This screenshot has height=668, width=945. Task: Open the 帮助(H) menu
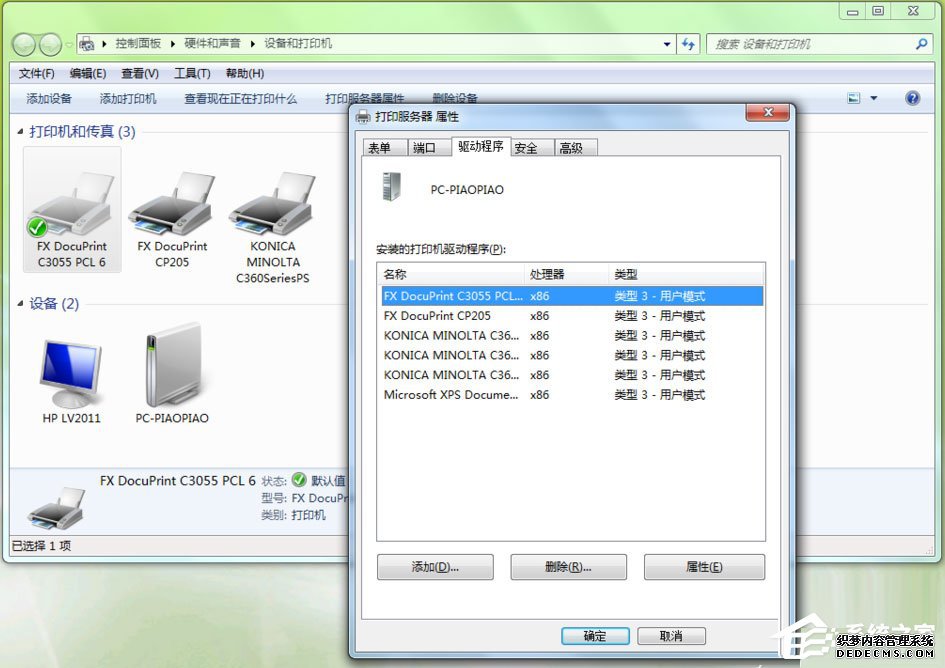pos(245,74)
